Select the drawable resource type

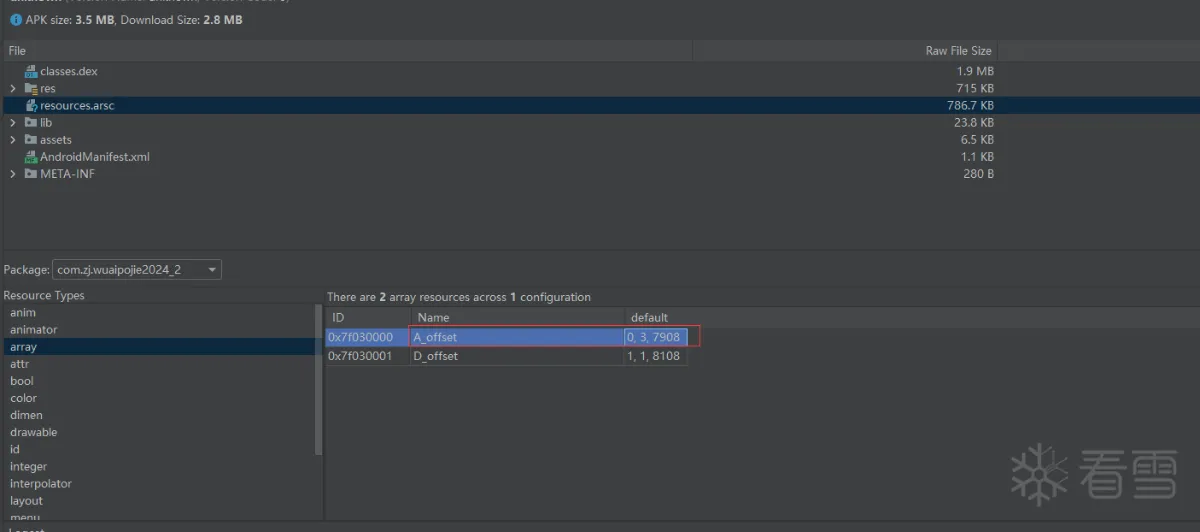(x=34, y=433)
